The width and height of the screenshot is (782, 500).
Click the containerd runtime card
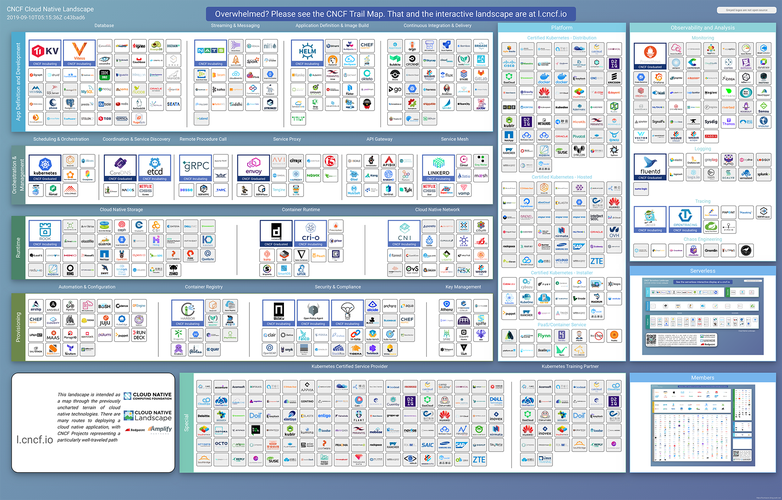pyautogui.click(x=276, y=233)
